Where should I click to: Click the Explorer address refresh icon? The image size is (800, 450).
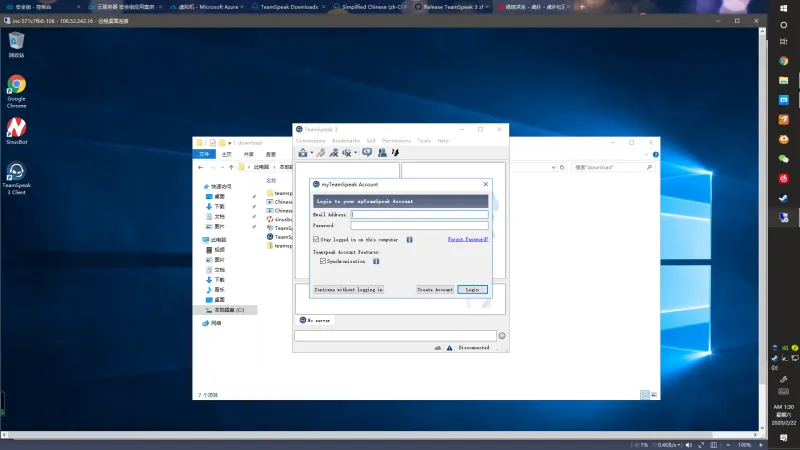coord(562,167)
